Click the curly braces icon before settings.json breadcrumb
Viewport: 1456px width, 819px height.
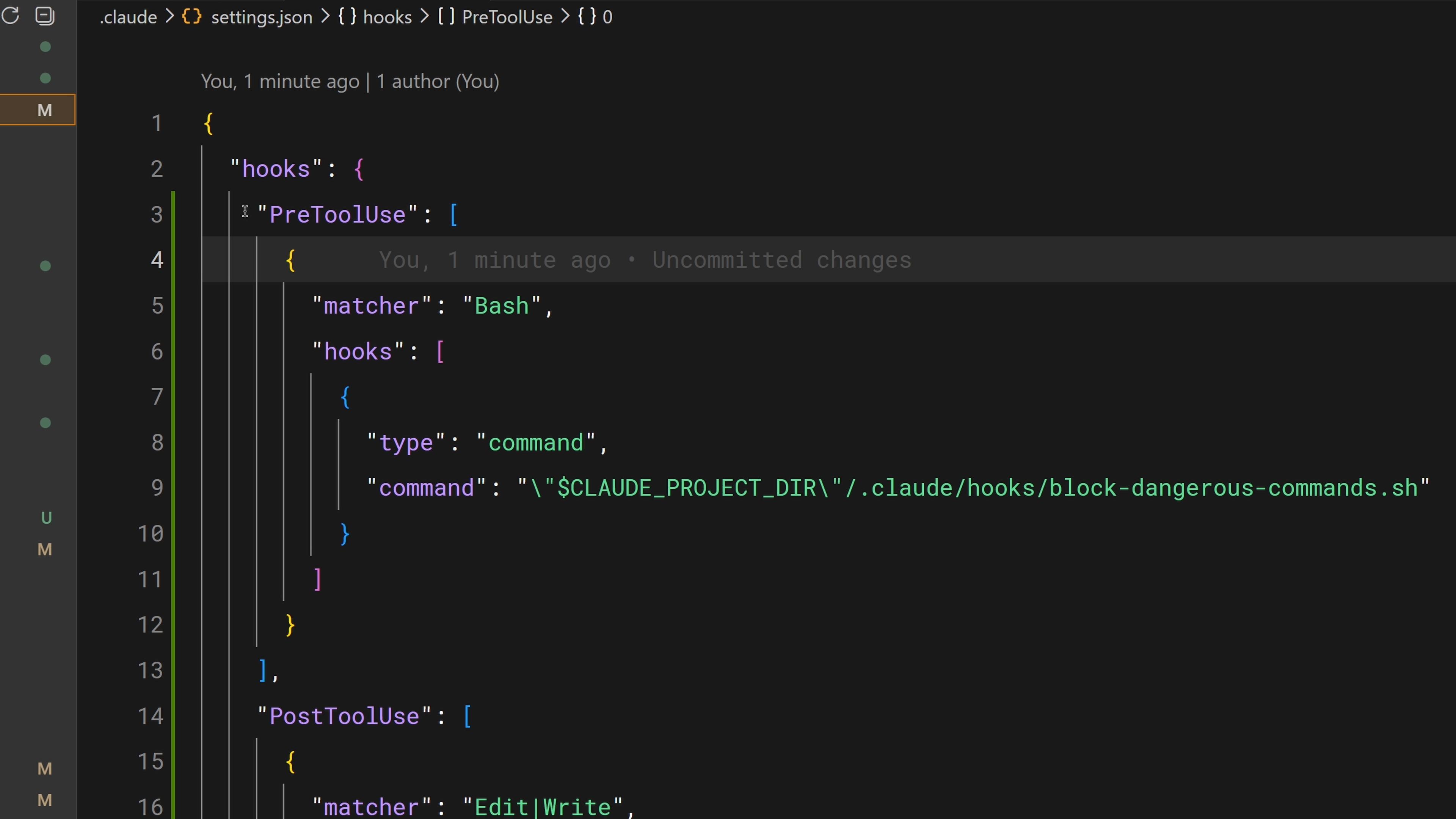point(191,16)
